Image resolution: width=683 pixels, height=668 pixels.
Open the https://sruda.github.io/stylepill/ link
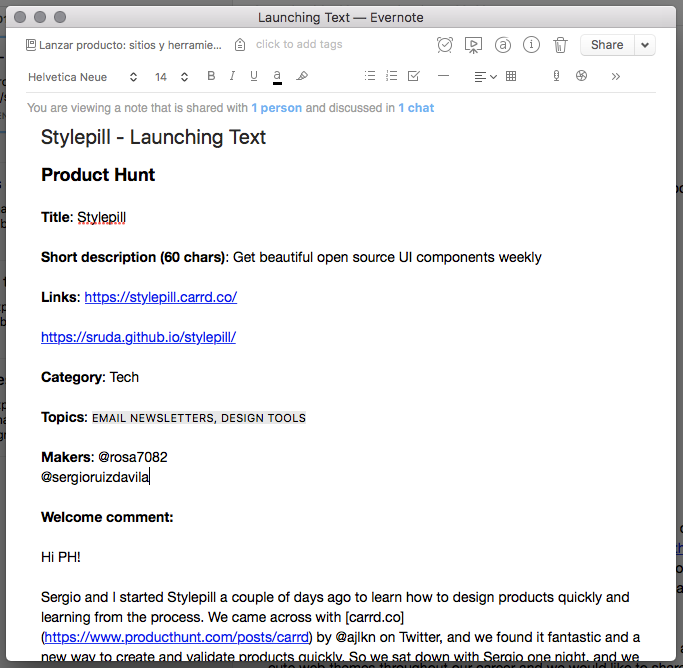[139, 337]
